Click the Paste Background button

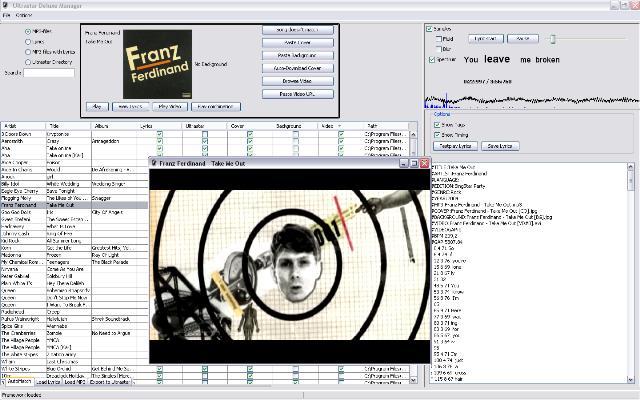[x=298, y=55]
